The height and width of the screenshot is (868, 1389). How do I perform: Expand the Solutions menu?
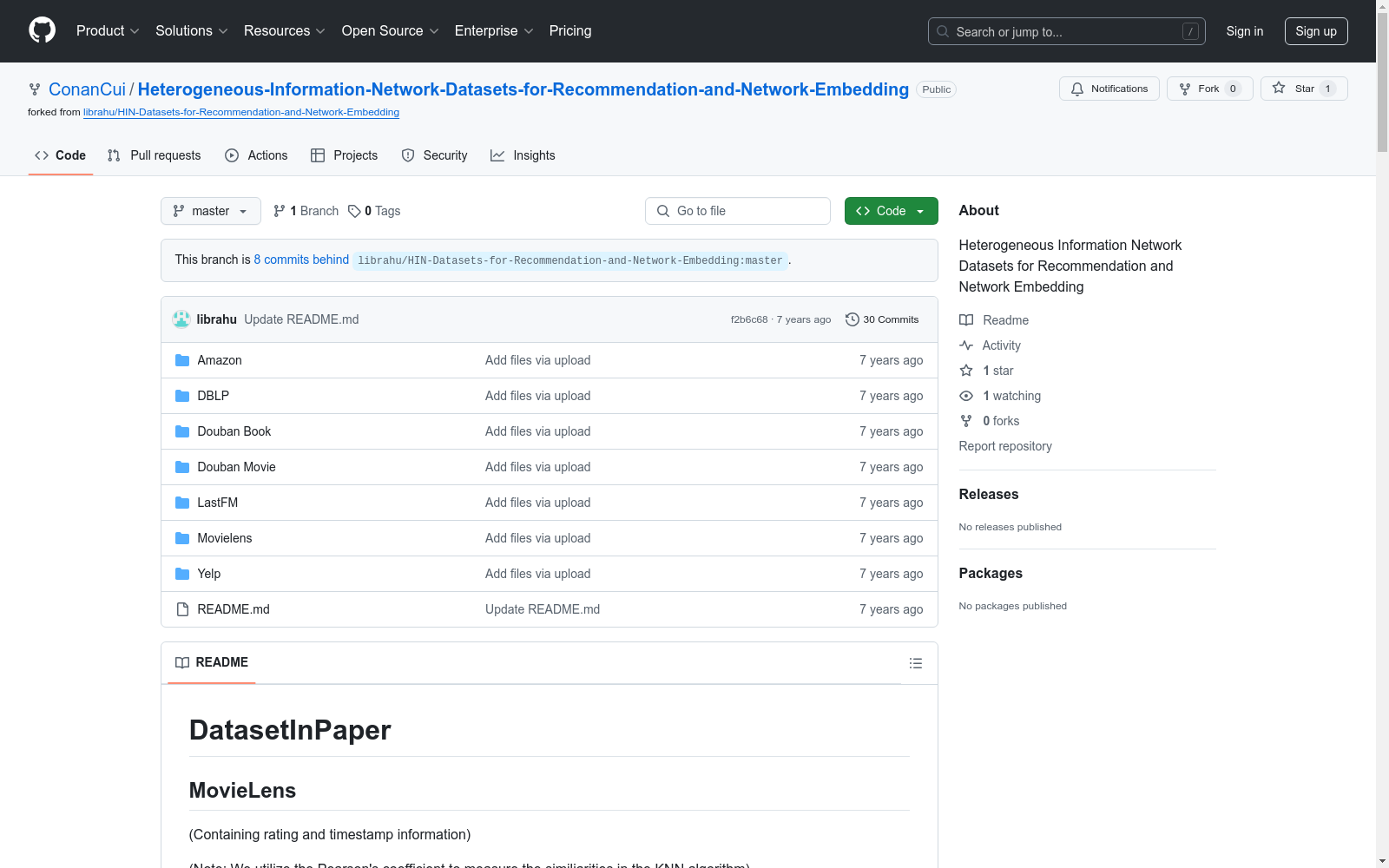[x=192, y=30]
